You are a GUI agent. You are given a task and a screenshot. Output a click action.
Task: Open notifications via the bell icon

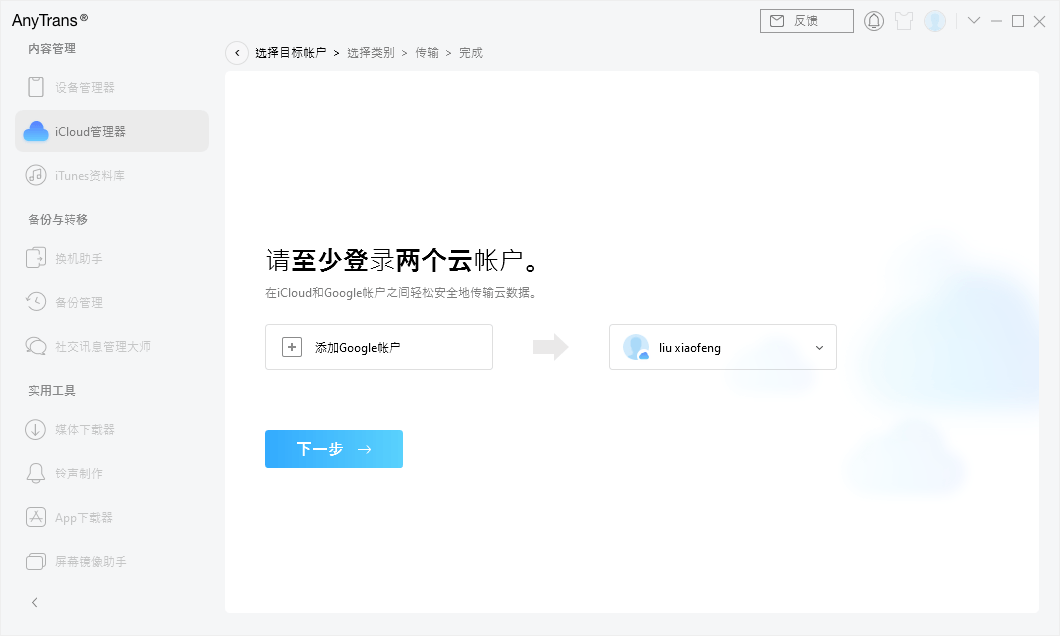873,21
